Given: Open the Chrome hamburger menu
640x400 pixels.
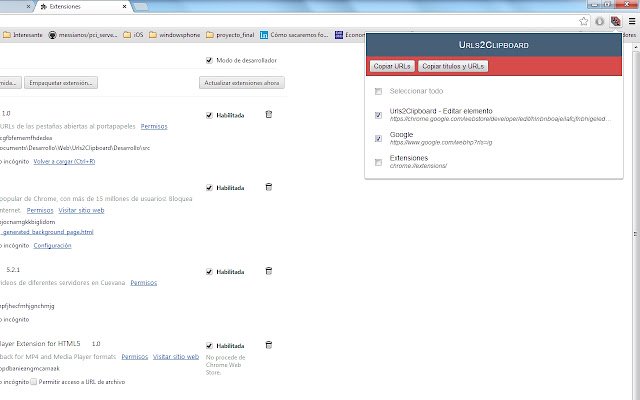Looking at the screenshot, I should [632, 21].
